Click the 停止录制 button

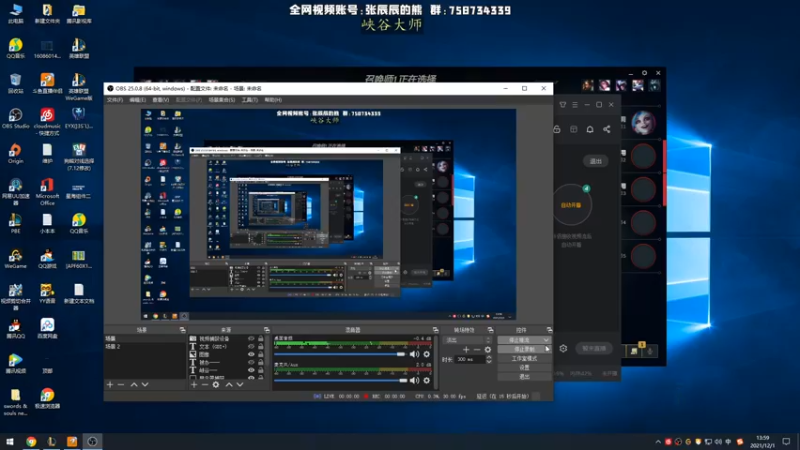coord(524,349)
